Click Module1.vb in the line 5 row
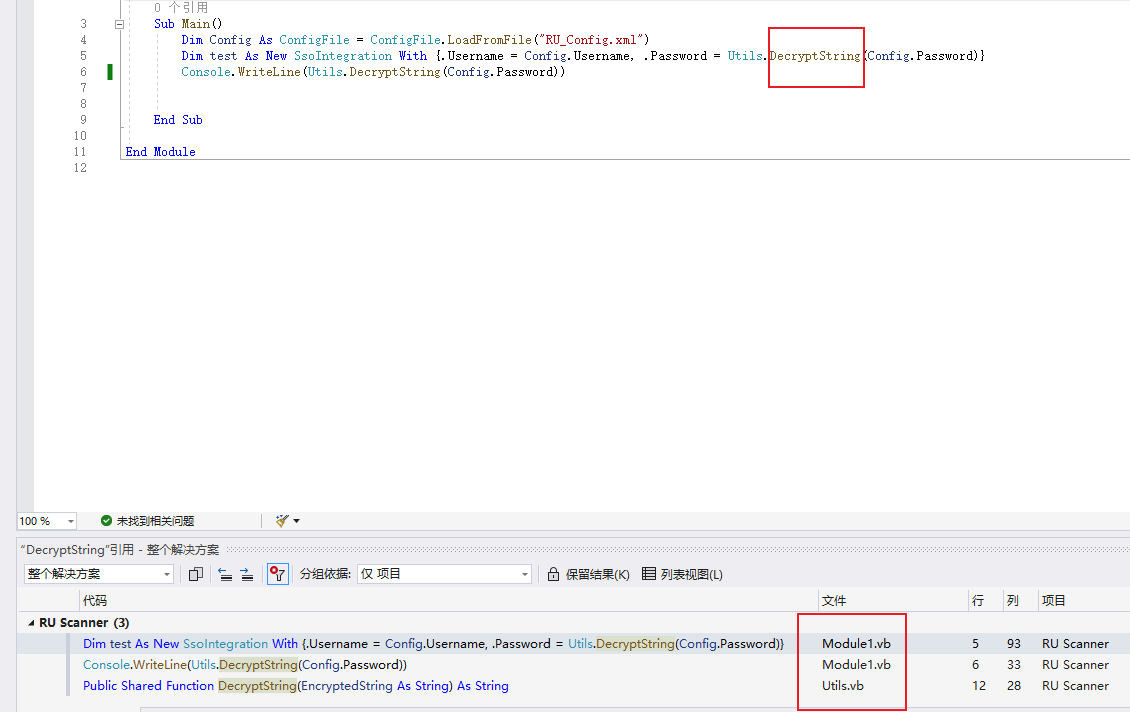This screenshot has width=1130, height=712. pos(856,644)
